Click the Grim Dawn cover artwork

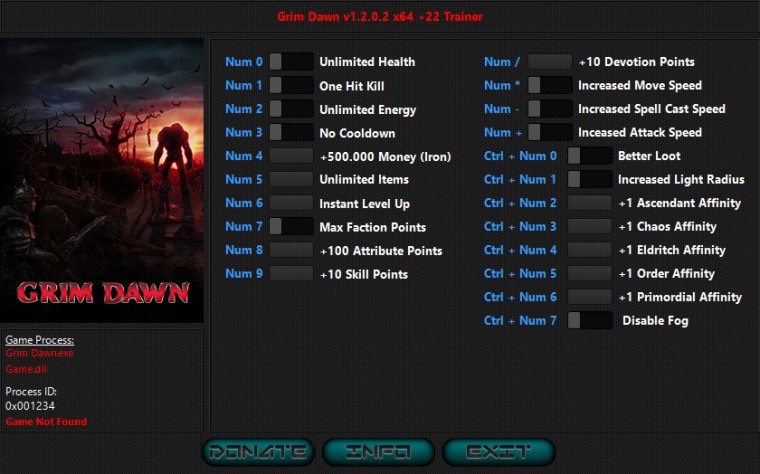102,181
